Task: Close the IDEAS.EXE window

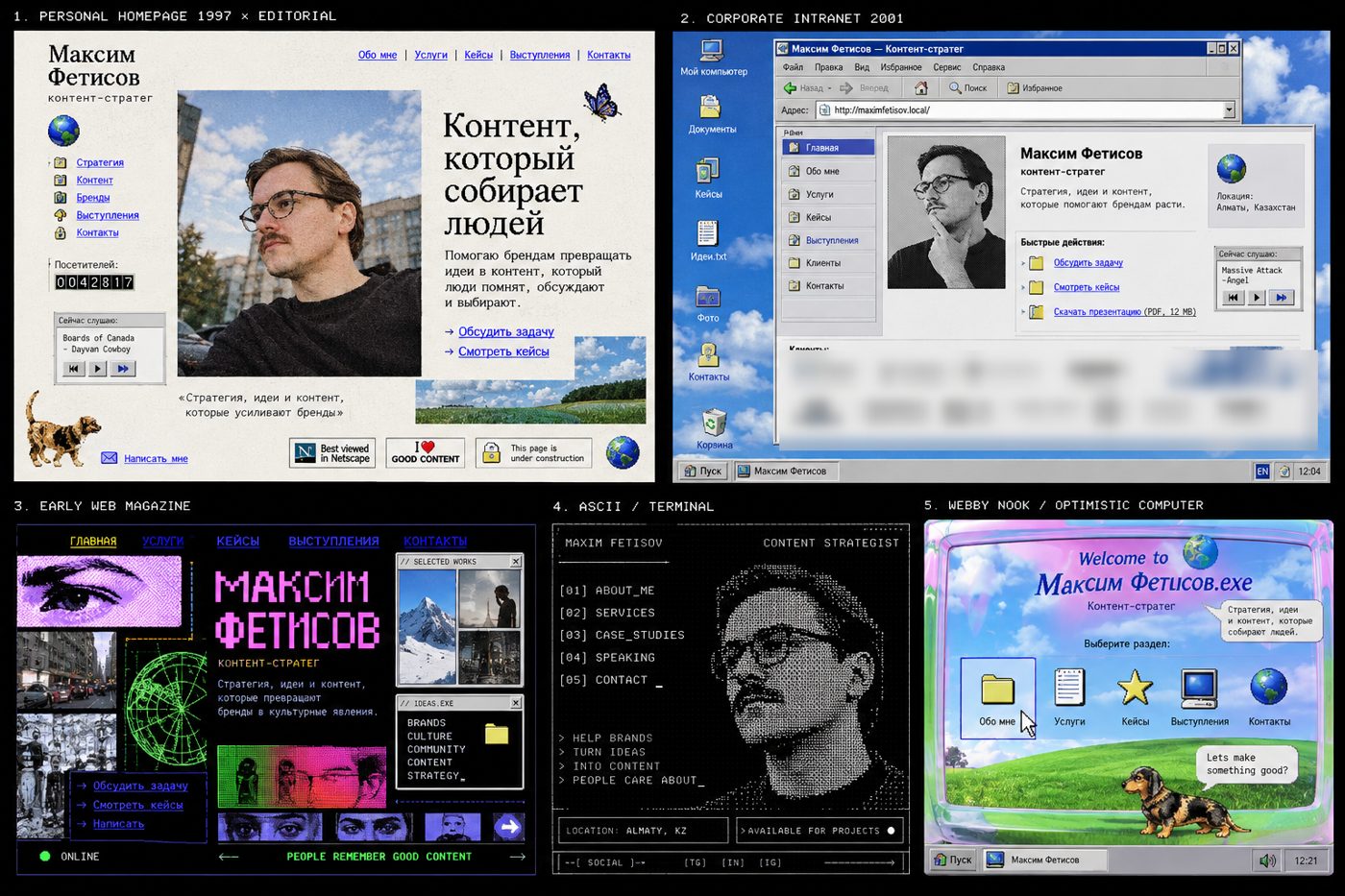Action: (x=516, y=703)
